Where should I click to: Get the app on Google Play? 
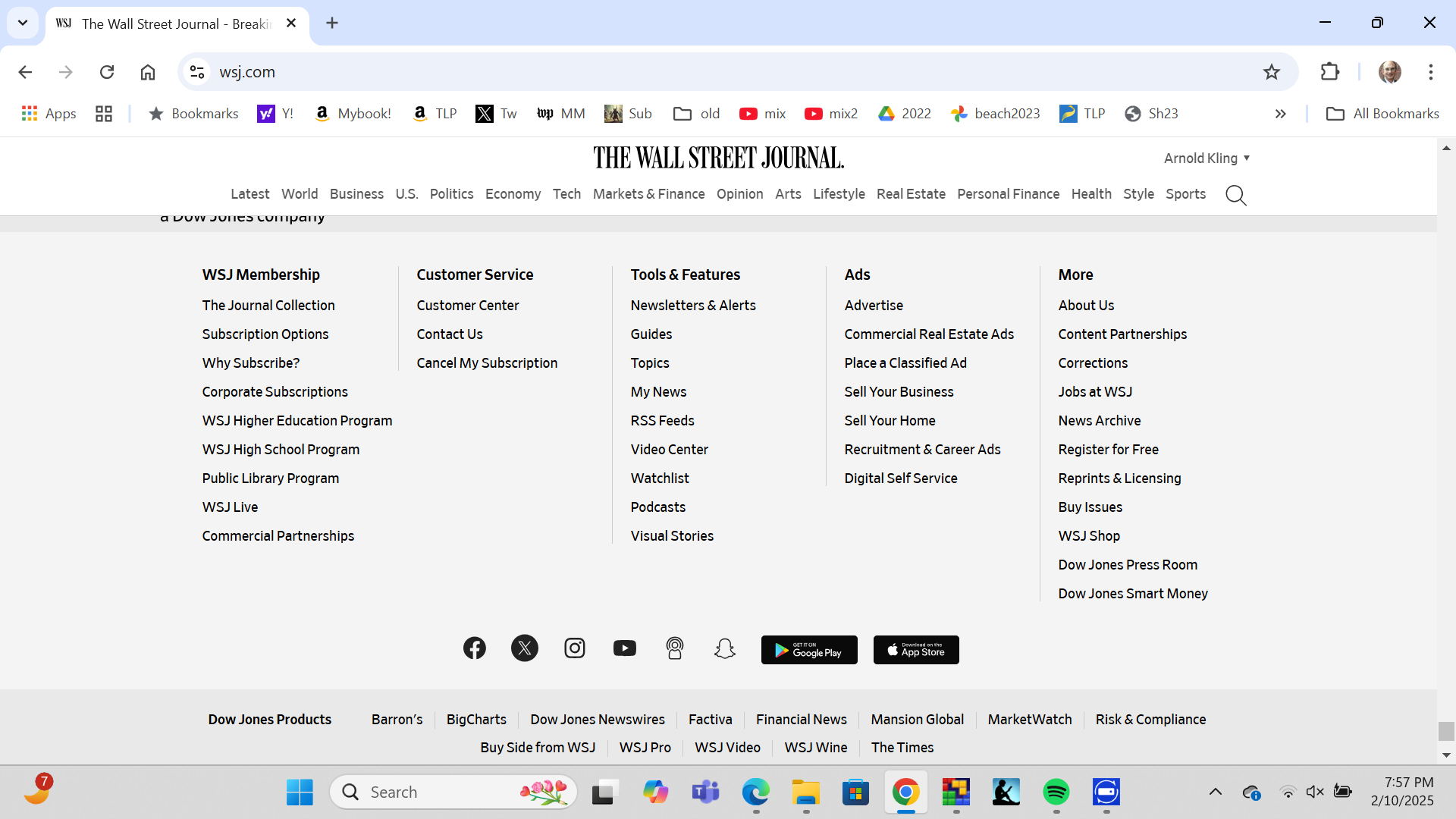(x=809, y=650)
